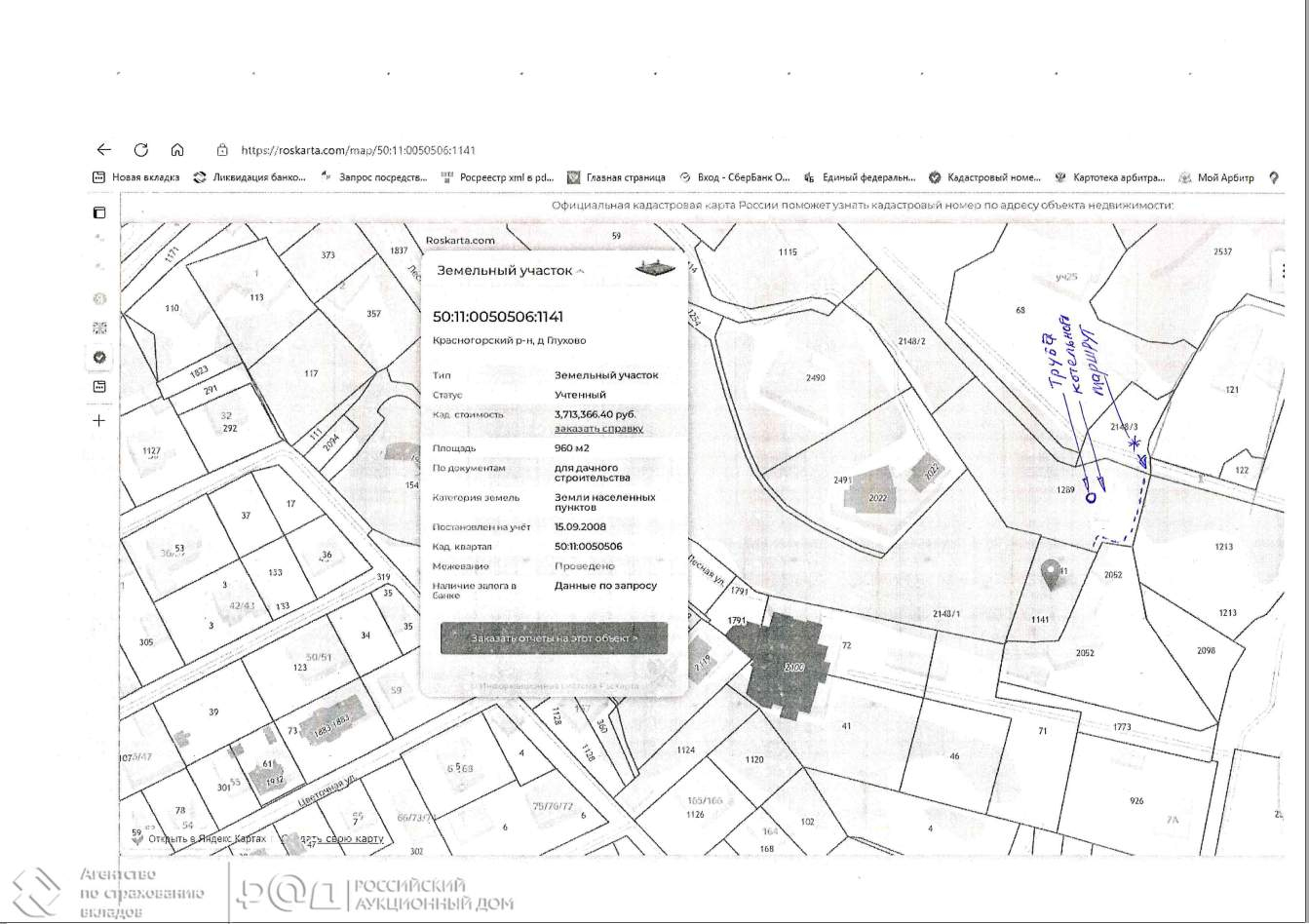Click the map pin marker on parcel 1141

pos(1050,574)
